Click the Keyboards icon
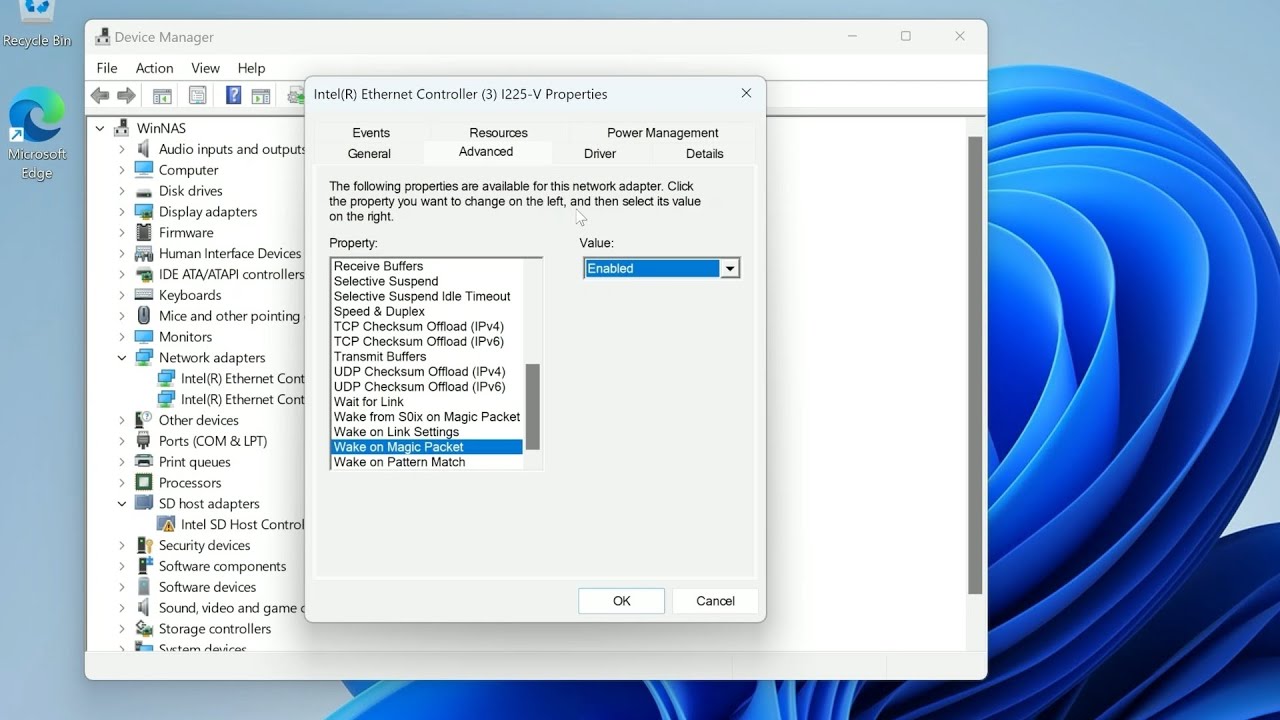 coord(143,295)
